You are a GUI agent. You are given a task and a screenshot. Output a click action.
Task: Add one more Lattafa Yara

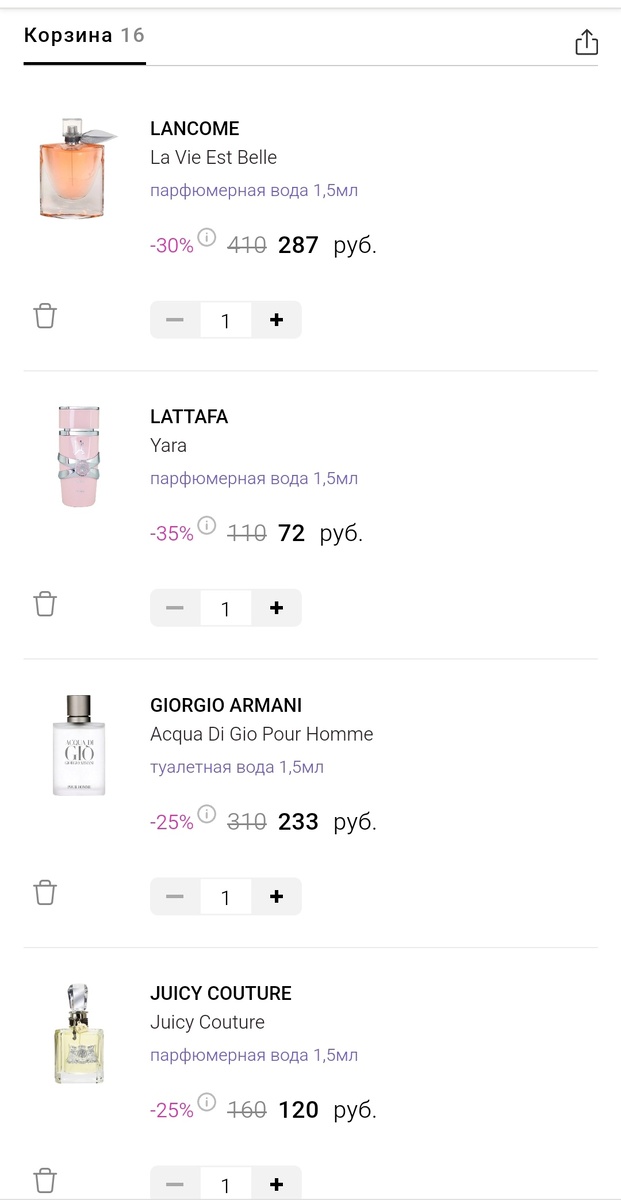276,608
